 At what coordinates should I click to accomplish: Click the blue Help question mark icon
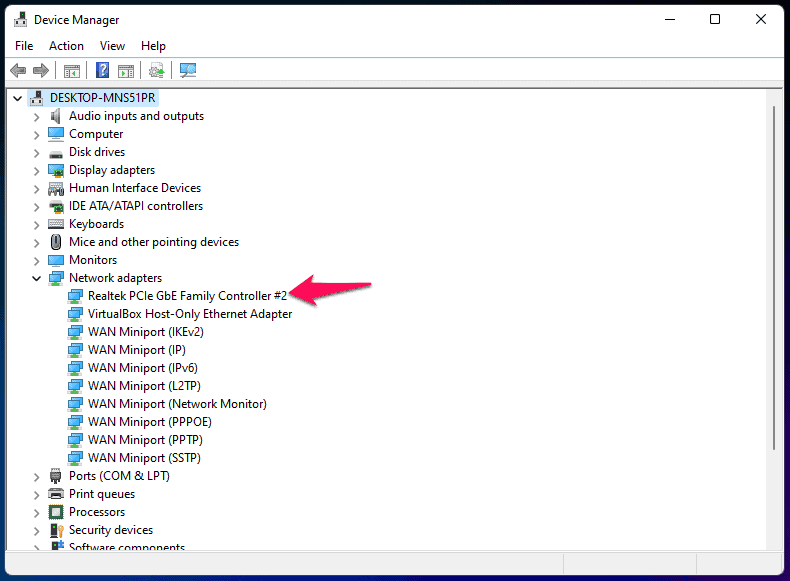pyautogui.click(x=102, y=71)
